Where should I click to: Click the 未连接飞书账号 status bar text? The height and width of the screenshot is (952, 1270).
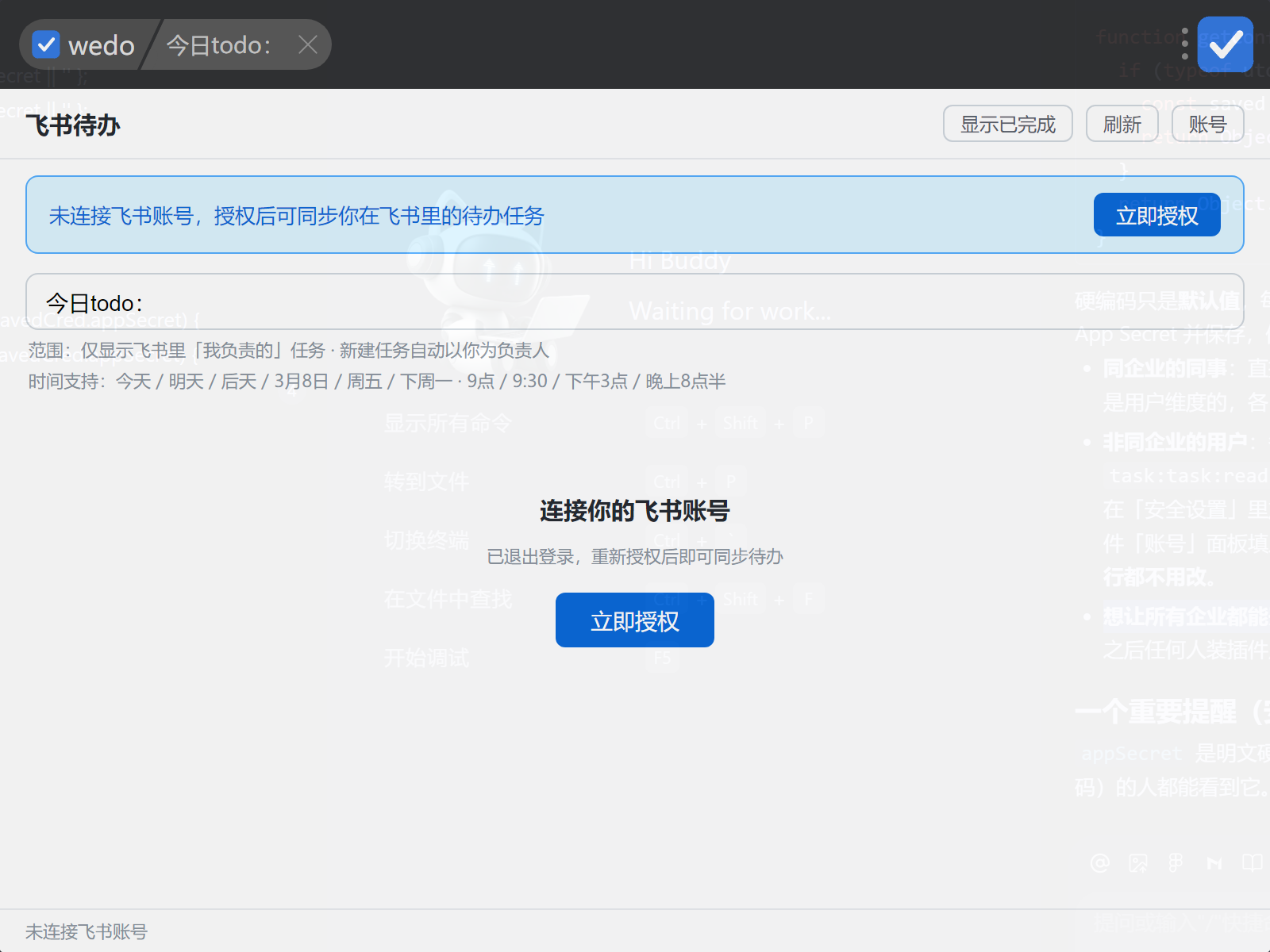[x=87, y=931]
